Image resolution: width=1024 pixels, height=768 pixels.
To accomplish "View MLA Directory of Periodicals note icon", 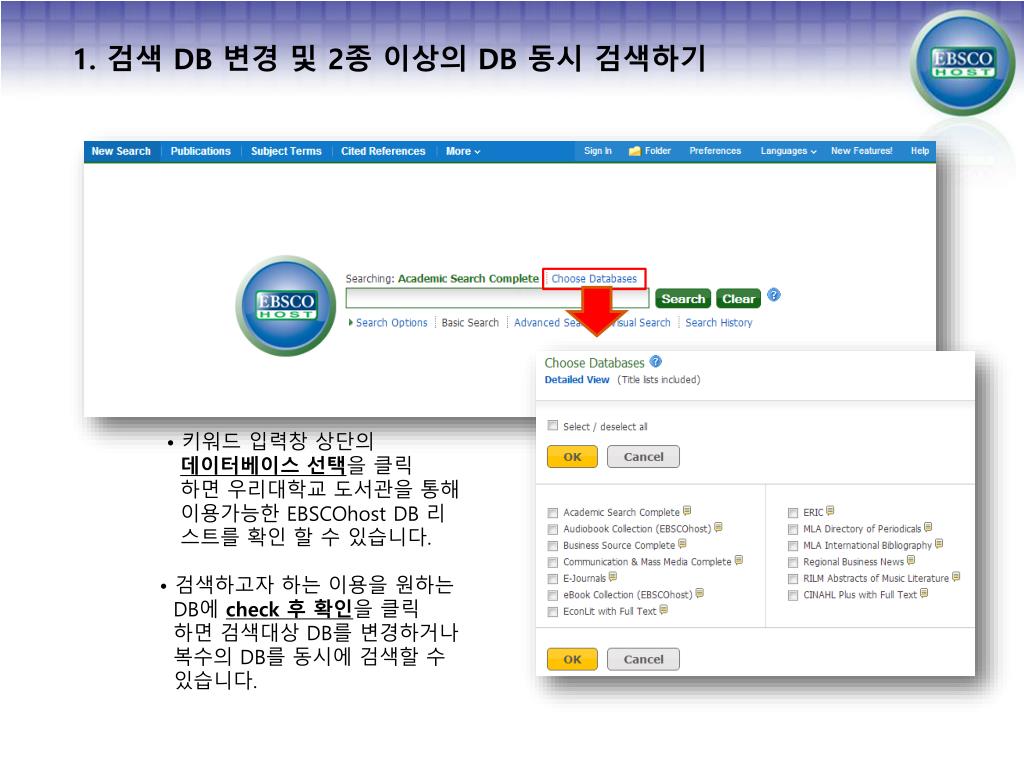I will tap(929, 527).
